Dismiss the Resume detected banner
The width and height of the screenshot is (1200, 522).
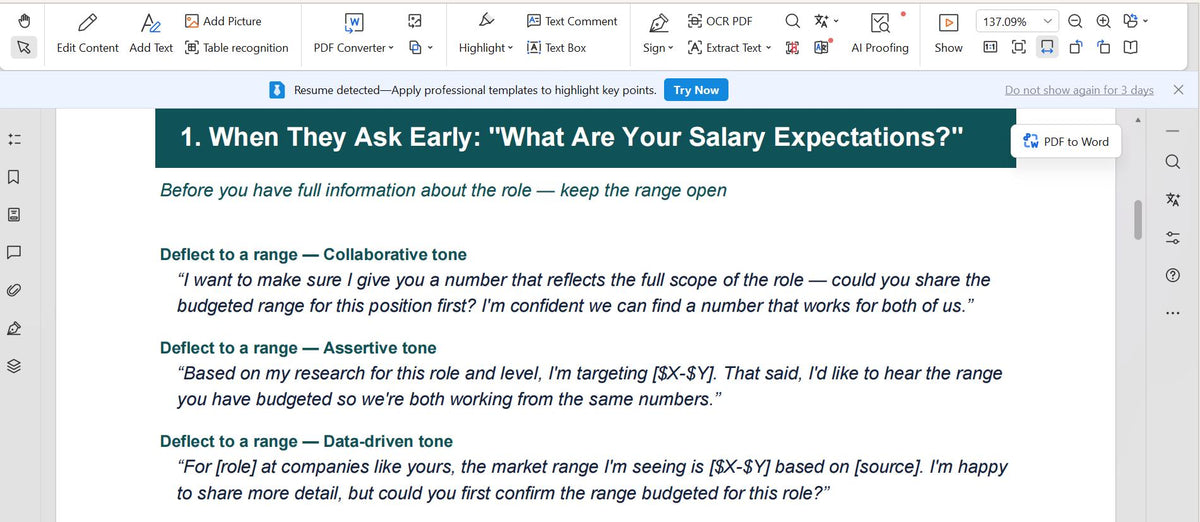tap(1178, 90)
